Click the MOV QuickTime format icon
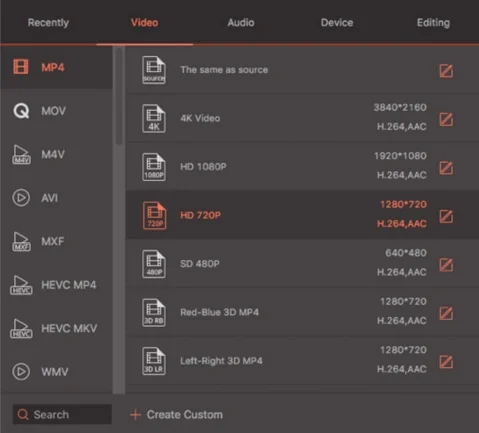This screenshot has height=433, width=479. point(21,111)
